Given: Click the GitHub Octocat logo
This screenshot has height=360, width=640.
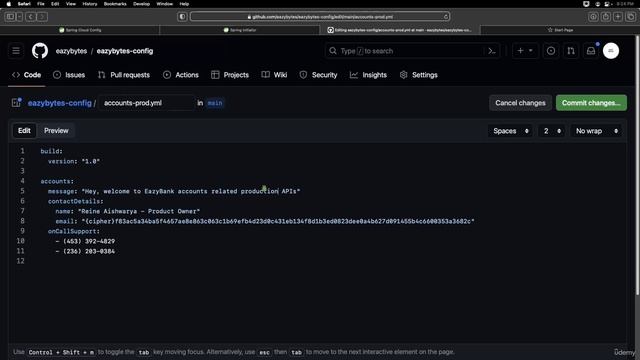Looking at the screenshot, I should pyautogui.click(x=40, y=51).
